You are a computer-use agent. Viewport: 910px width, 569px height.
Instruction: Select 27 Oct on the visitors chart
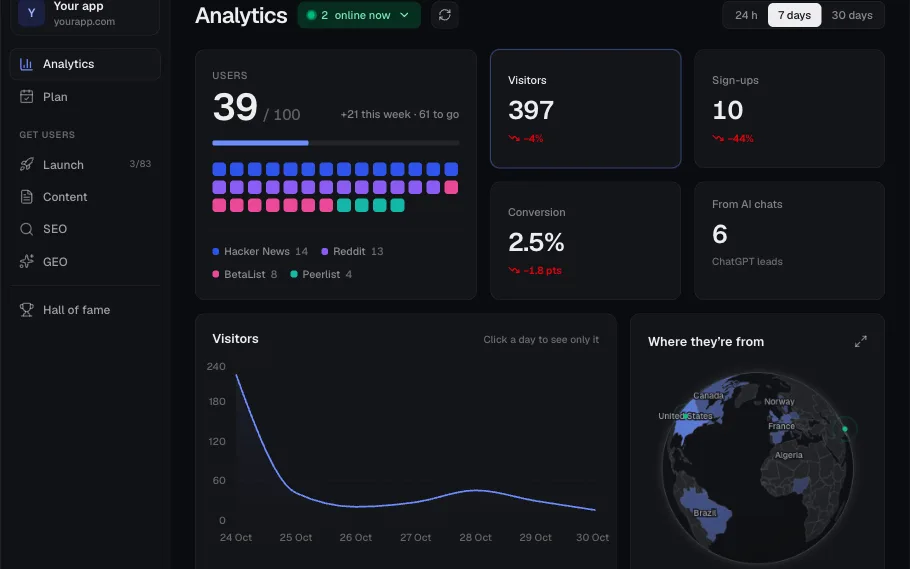click(416, 537)
